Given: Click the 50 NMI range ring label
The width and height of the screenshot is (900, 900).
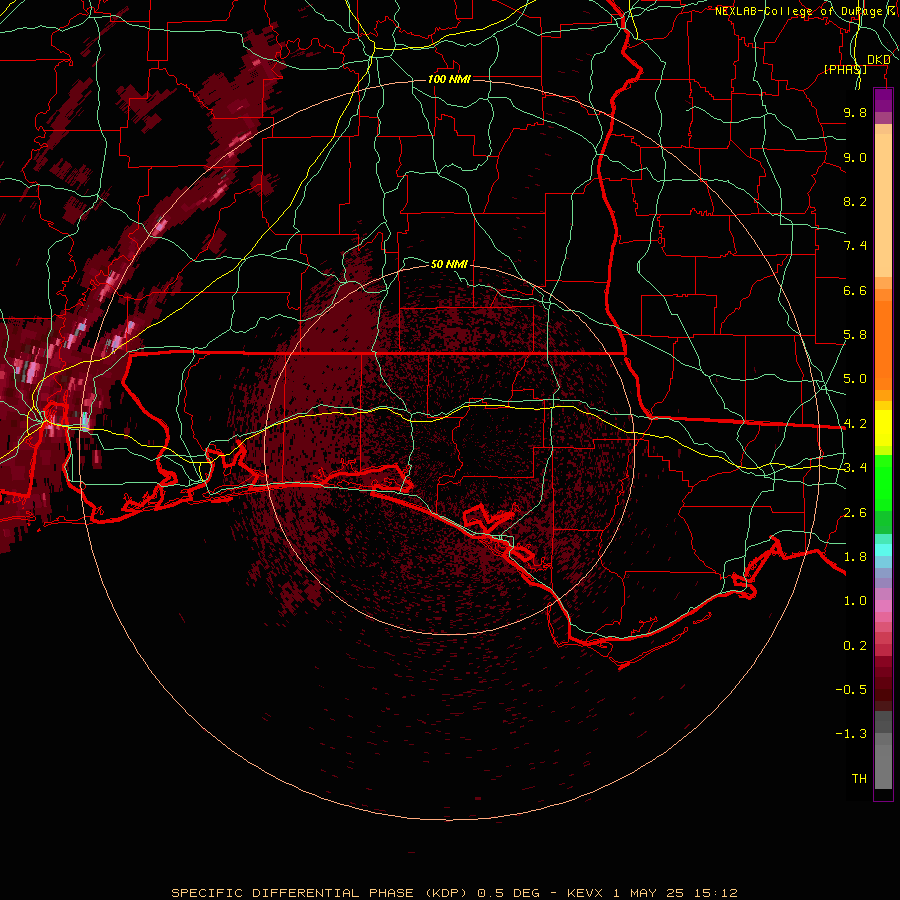Looking at the screenshot, I should coord(449,264).
